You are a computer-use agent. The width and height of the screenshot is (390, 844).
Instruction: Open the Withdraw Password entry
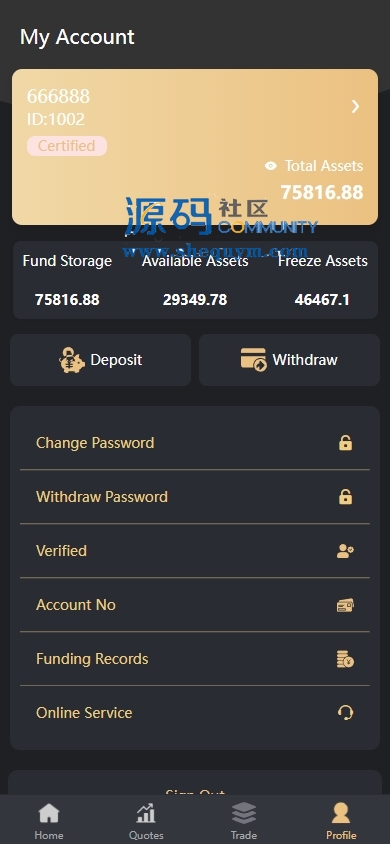coord(195,497)
